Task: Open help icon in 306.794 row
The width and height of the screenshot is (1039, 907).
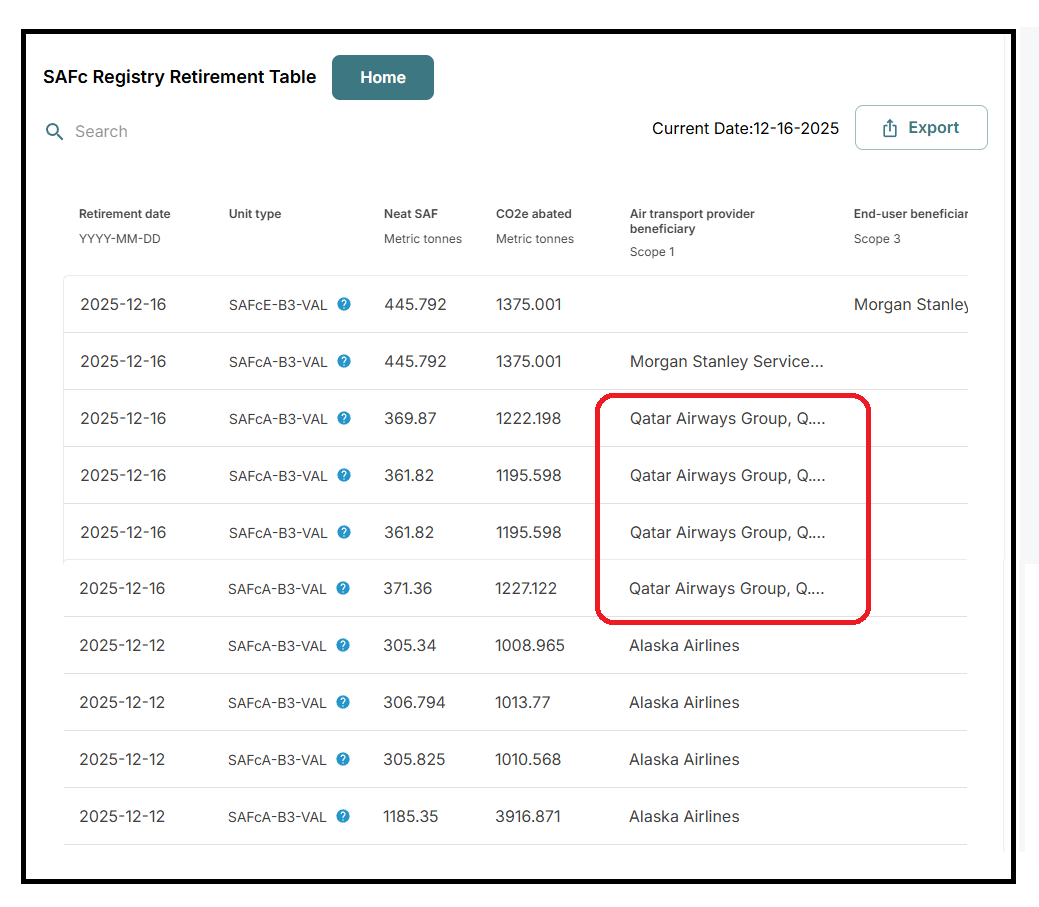Action: pyautogui.click(x=343, y=702)
